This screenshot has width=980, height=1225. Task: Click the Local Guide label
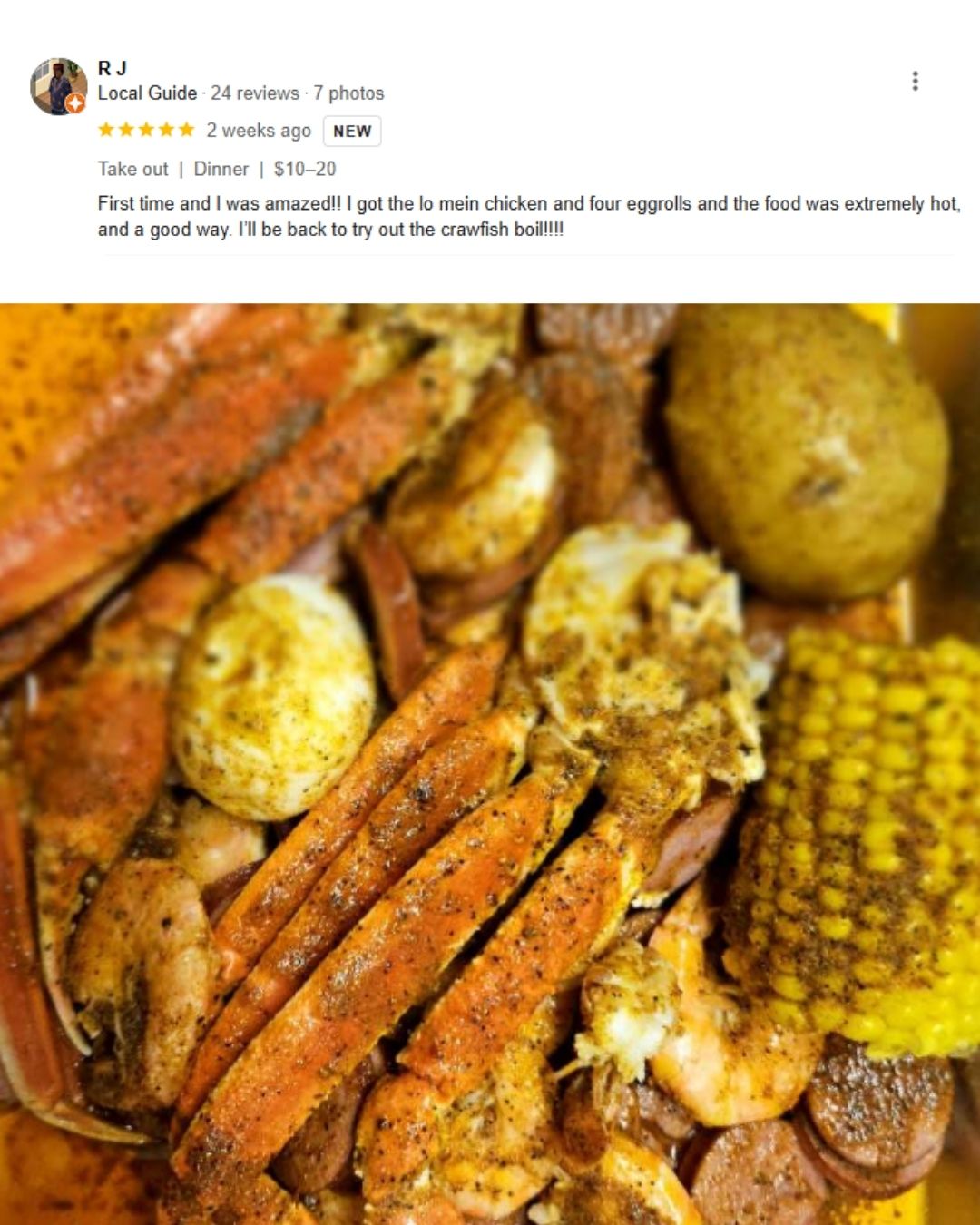point(147,93)
